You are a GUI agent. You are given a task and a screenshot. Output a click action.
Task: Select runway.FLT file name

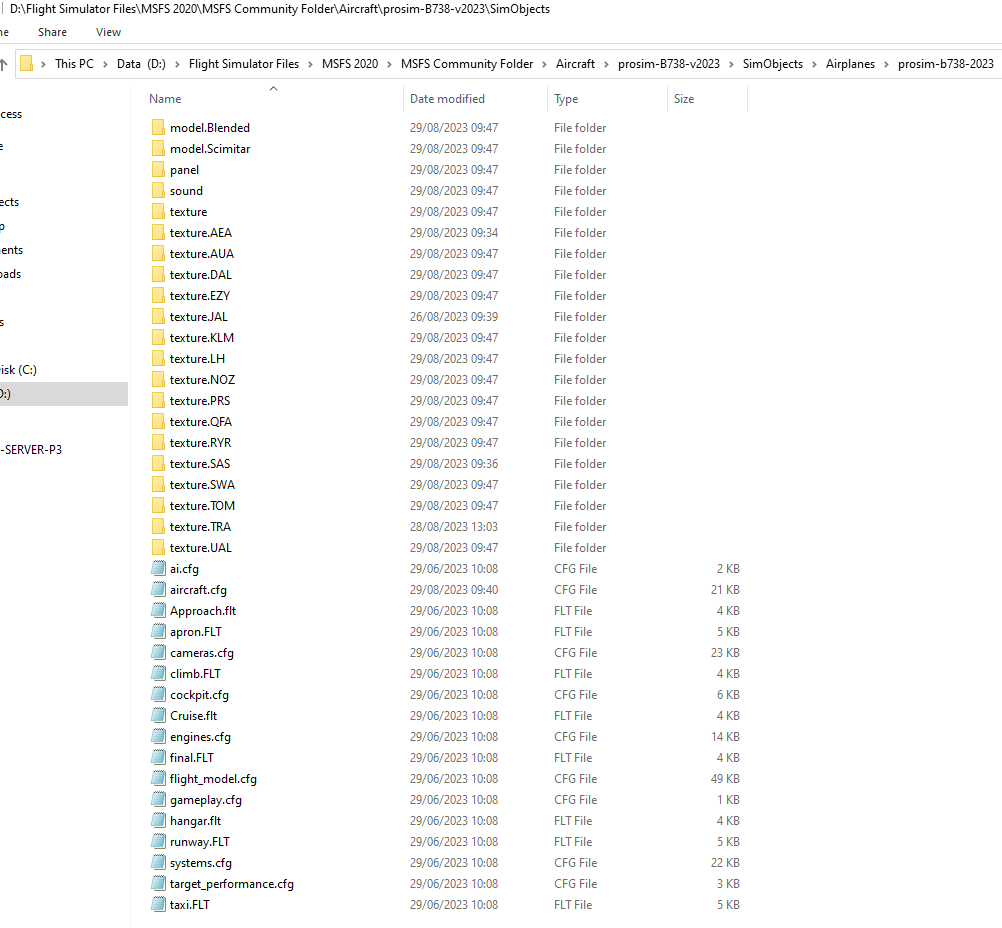(199, 842)
